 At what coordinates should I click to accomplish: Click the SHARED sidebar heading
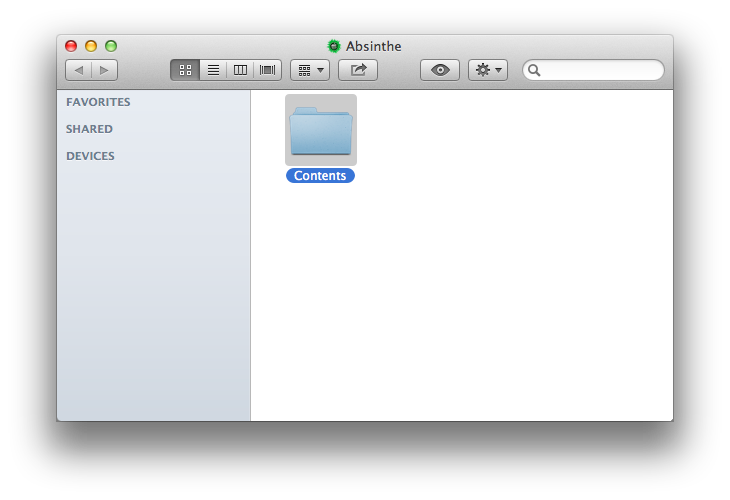(x=89, y=129)
